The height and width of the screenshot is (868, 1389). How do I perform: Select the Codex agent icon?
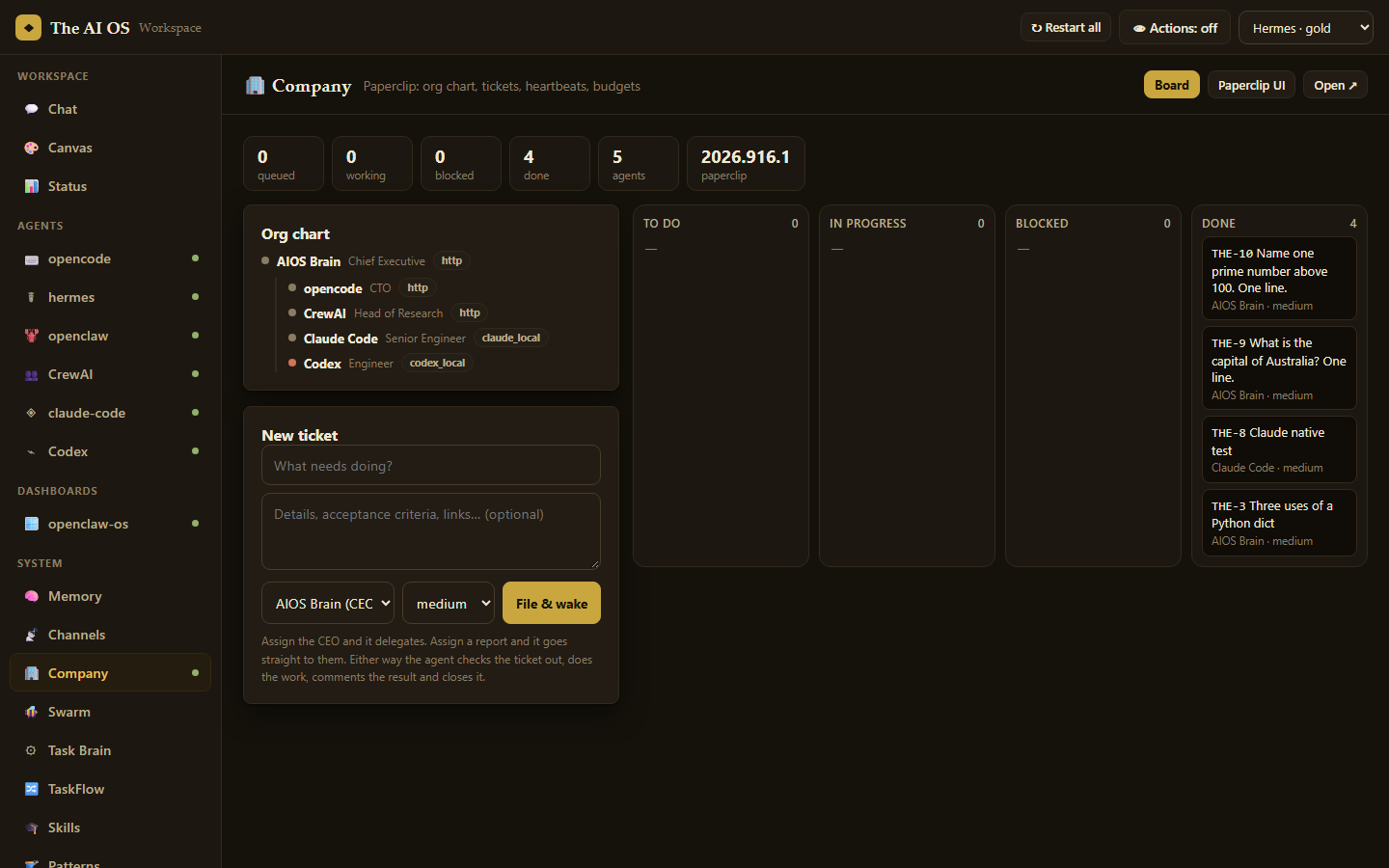pos(32,451)
